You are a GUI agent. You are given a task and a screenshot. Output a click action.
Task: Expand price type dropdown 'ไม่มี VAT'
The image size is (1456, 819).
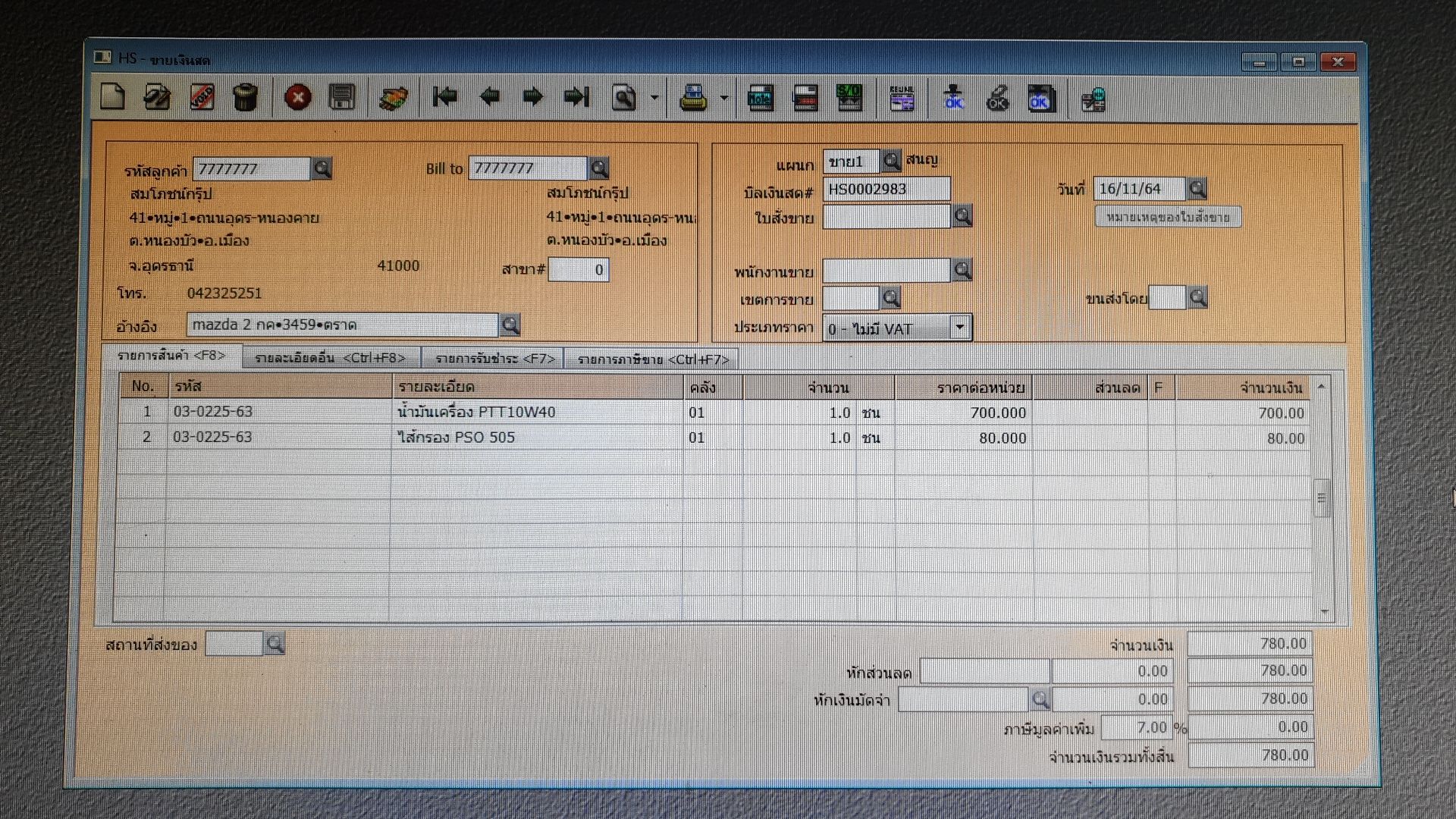(960, 328)
